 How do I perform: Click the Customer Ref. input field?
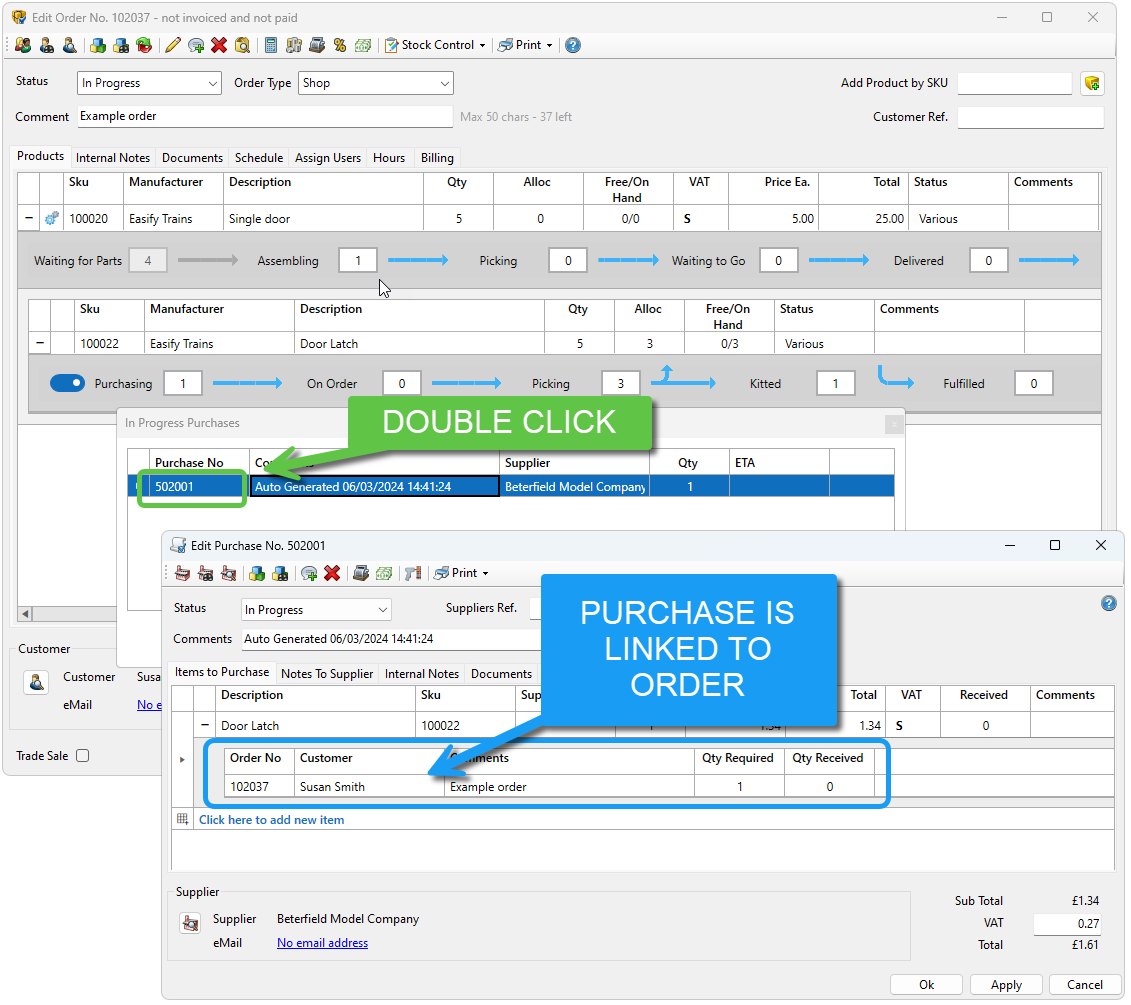tap(1030, 117)
